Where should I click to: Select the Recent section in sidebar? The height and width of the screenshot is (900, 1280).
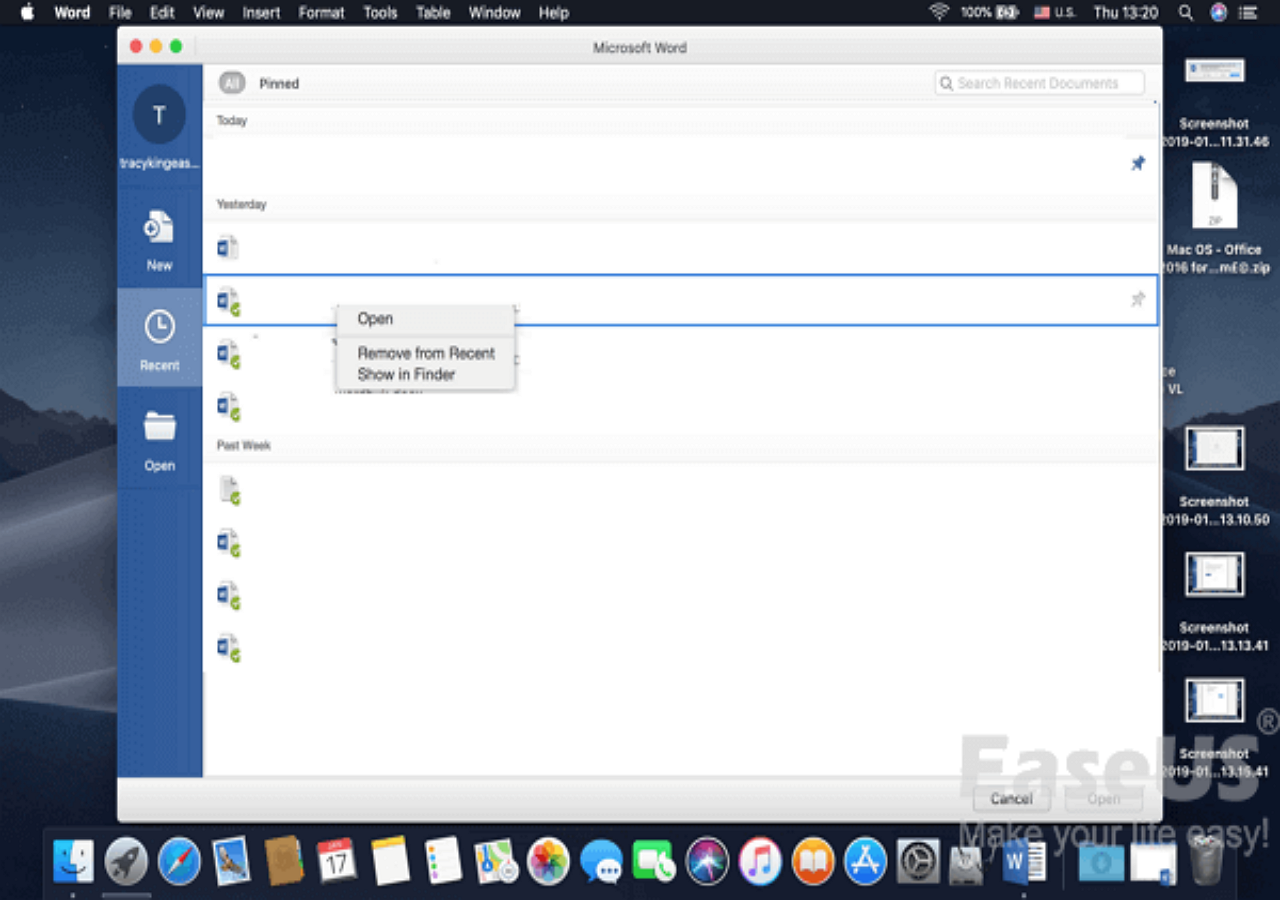point(159,338)
